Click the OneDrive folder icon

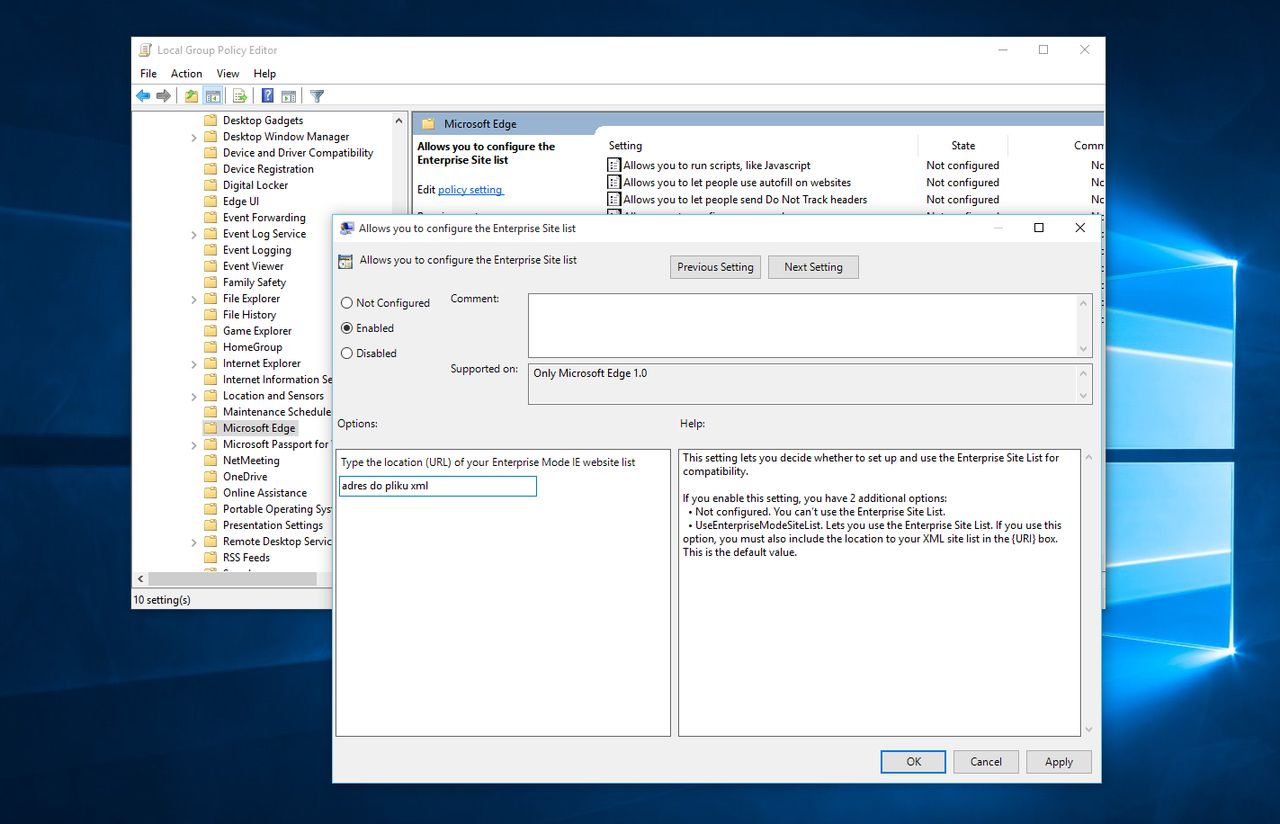point(210,476)
